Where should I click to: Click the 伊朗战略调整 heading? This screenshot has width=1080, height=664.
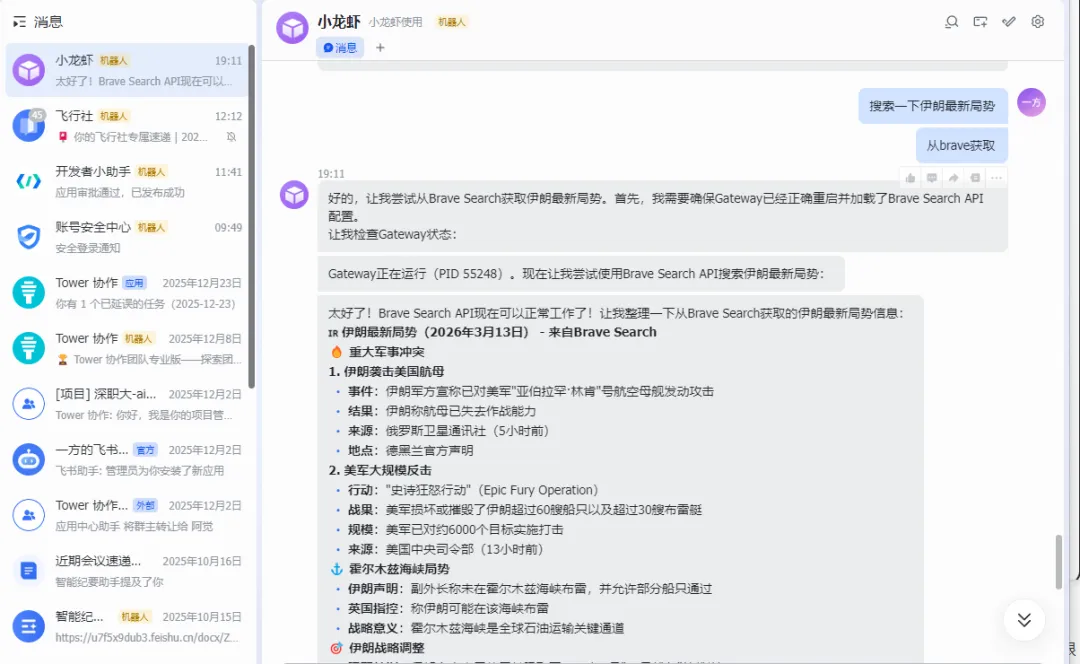(x=386, y=648)
